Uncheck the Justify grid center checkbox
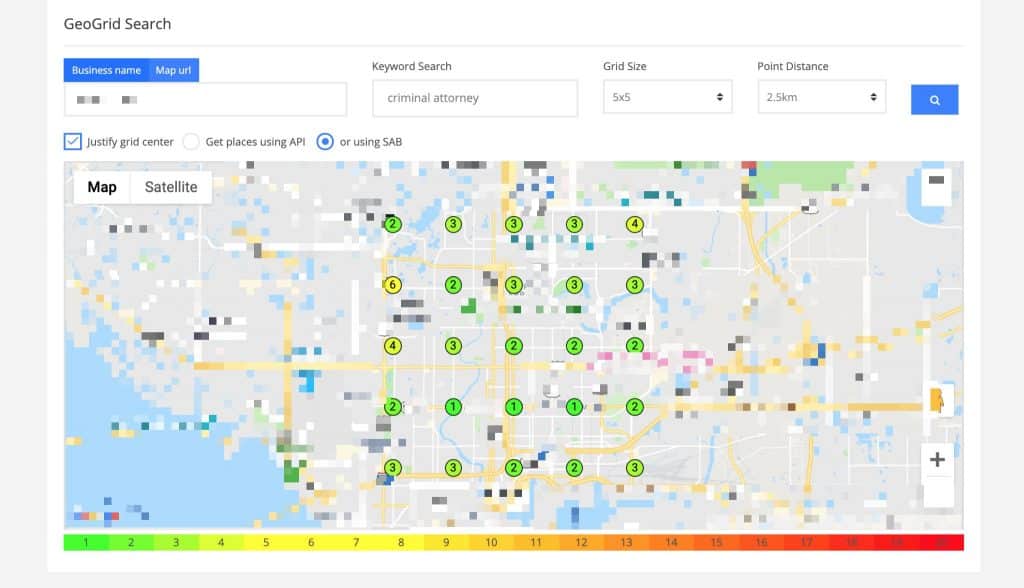This screenshot has width=1024, height=588. click(x=72, y=141)
